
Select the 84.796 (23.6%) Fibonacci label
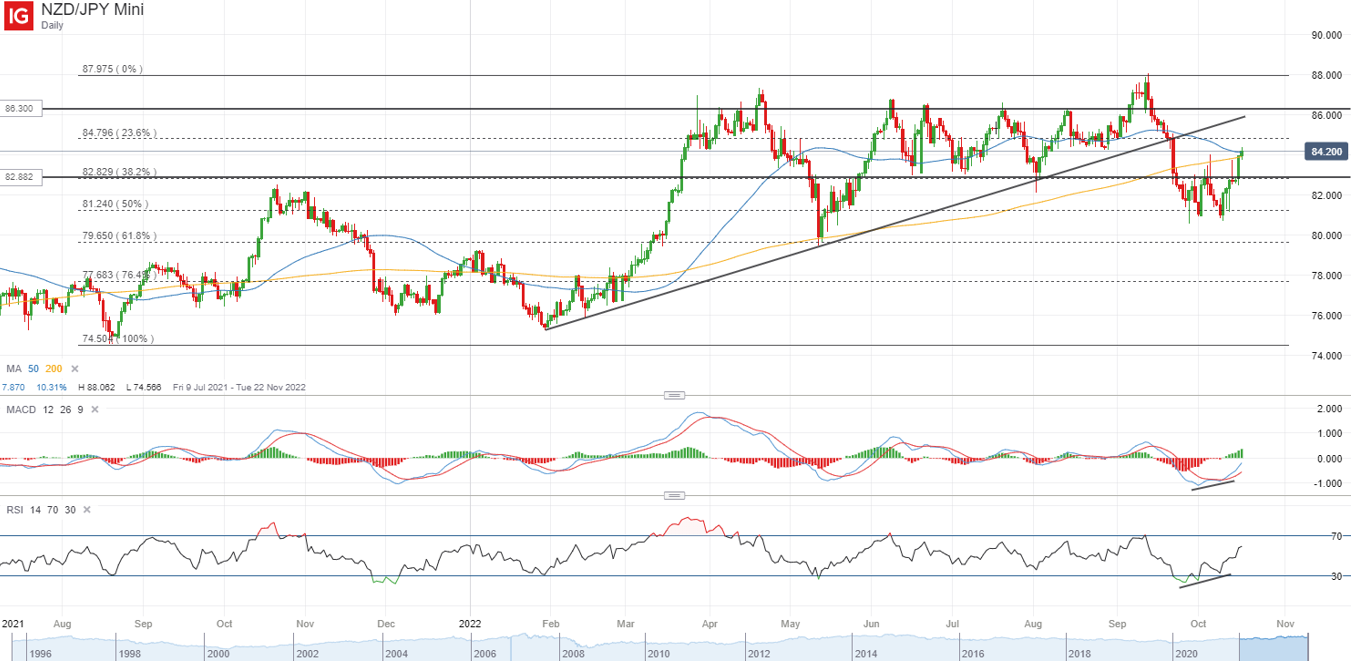[118, 132]
